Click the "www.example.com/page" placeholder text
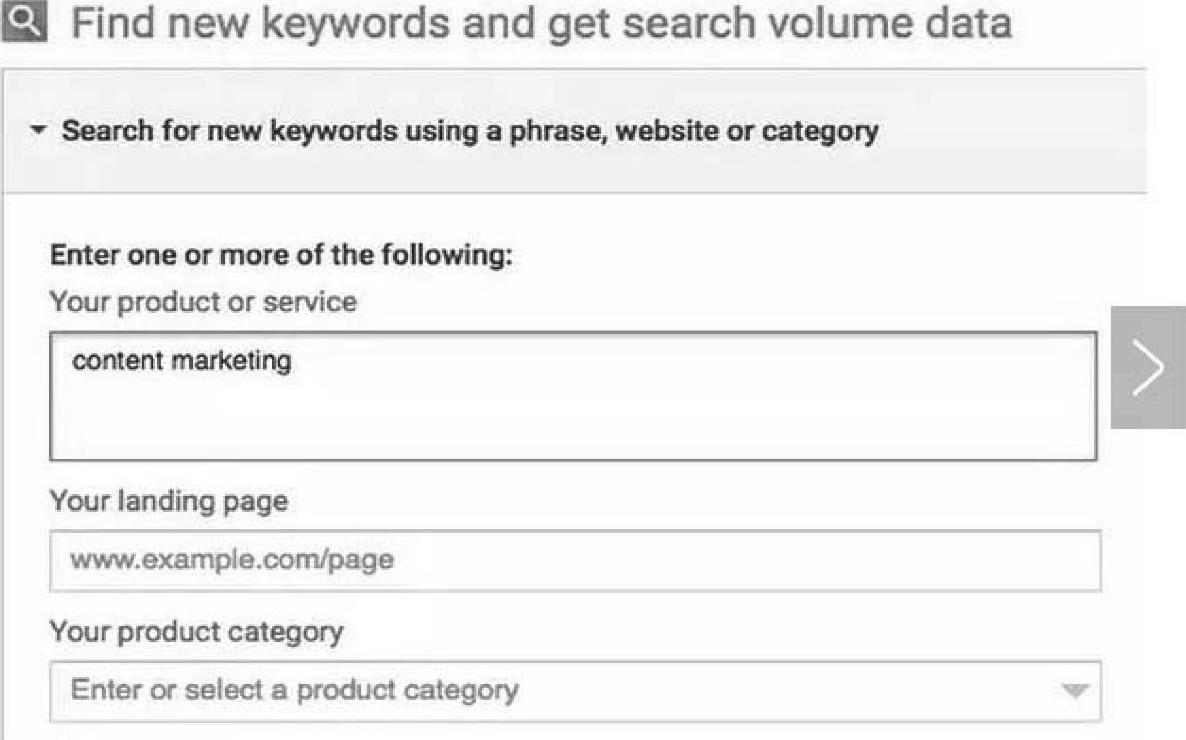 click(231, 560)
